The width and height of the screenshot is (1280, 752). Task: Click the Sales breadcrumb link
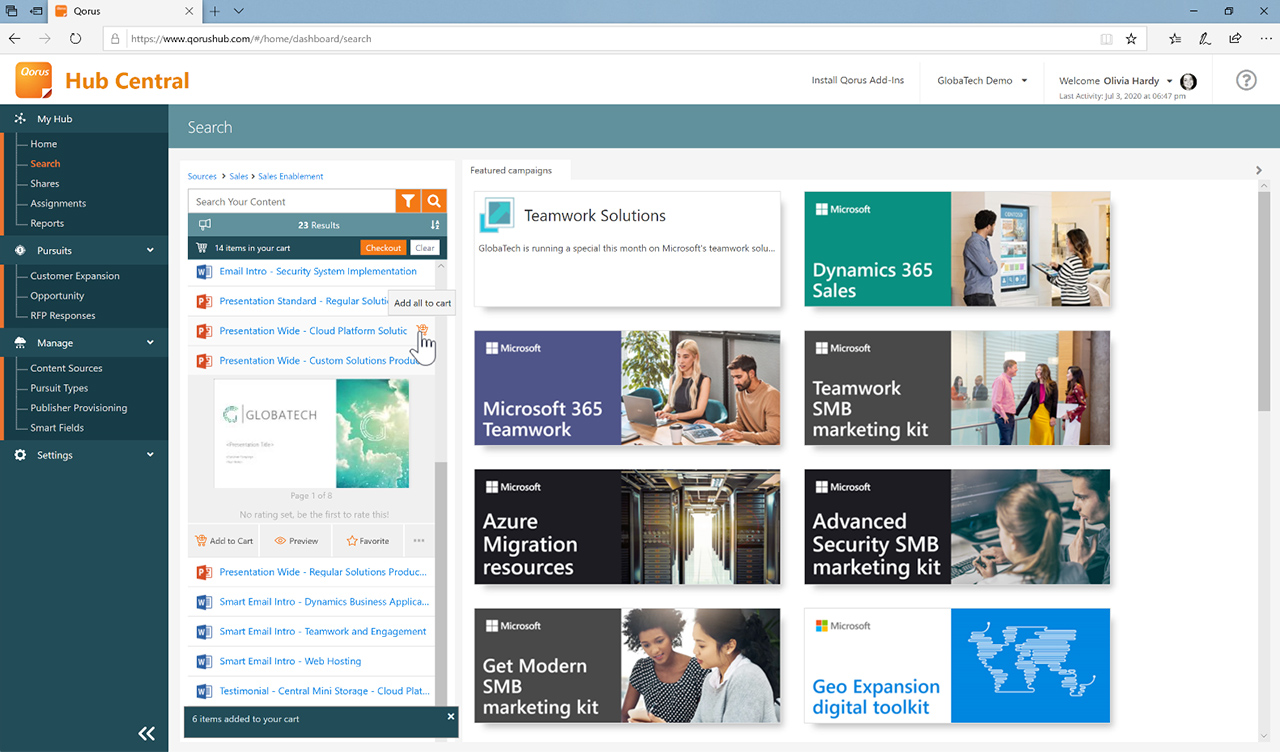[x=239, y=176]
